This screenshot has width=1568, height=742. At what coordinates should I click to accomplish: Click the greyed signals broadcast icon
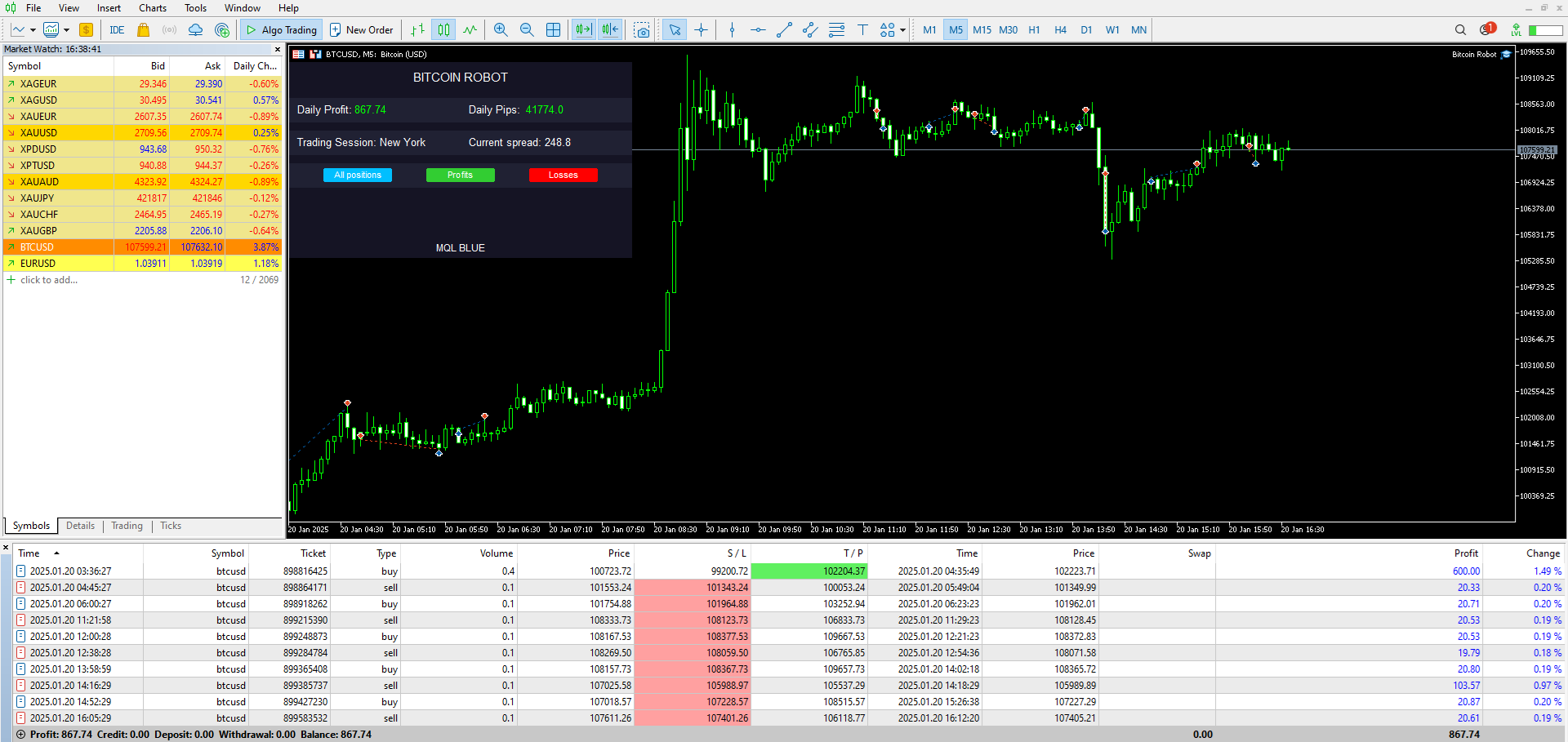(x=170, y=30)
